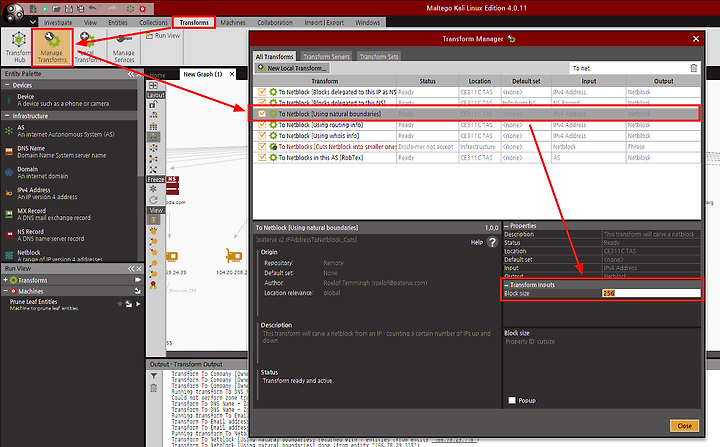Sort by the Location column header
This screenshot has width=720, height=447.
(x=479, y=81)
